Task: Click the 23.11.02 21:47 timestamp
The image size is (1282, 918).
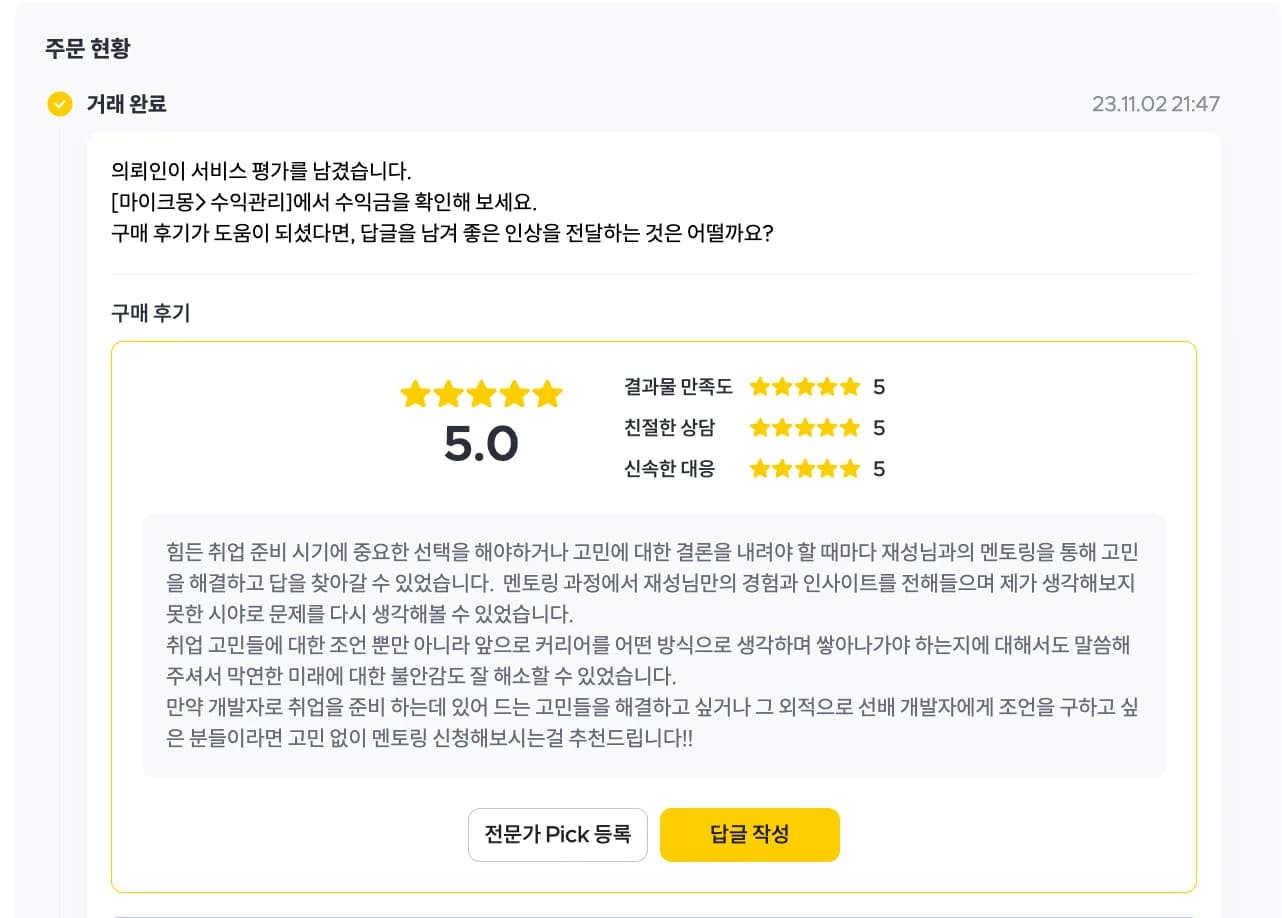Action: 1156,104
